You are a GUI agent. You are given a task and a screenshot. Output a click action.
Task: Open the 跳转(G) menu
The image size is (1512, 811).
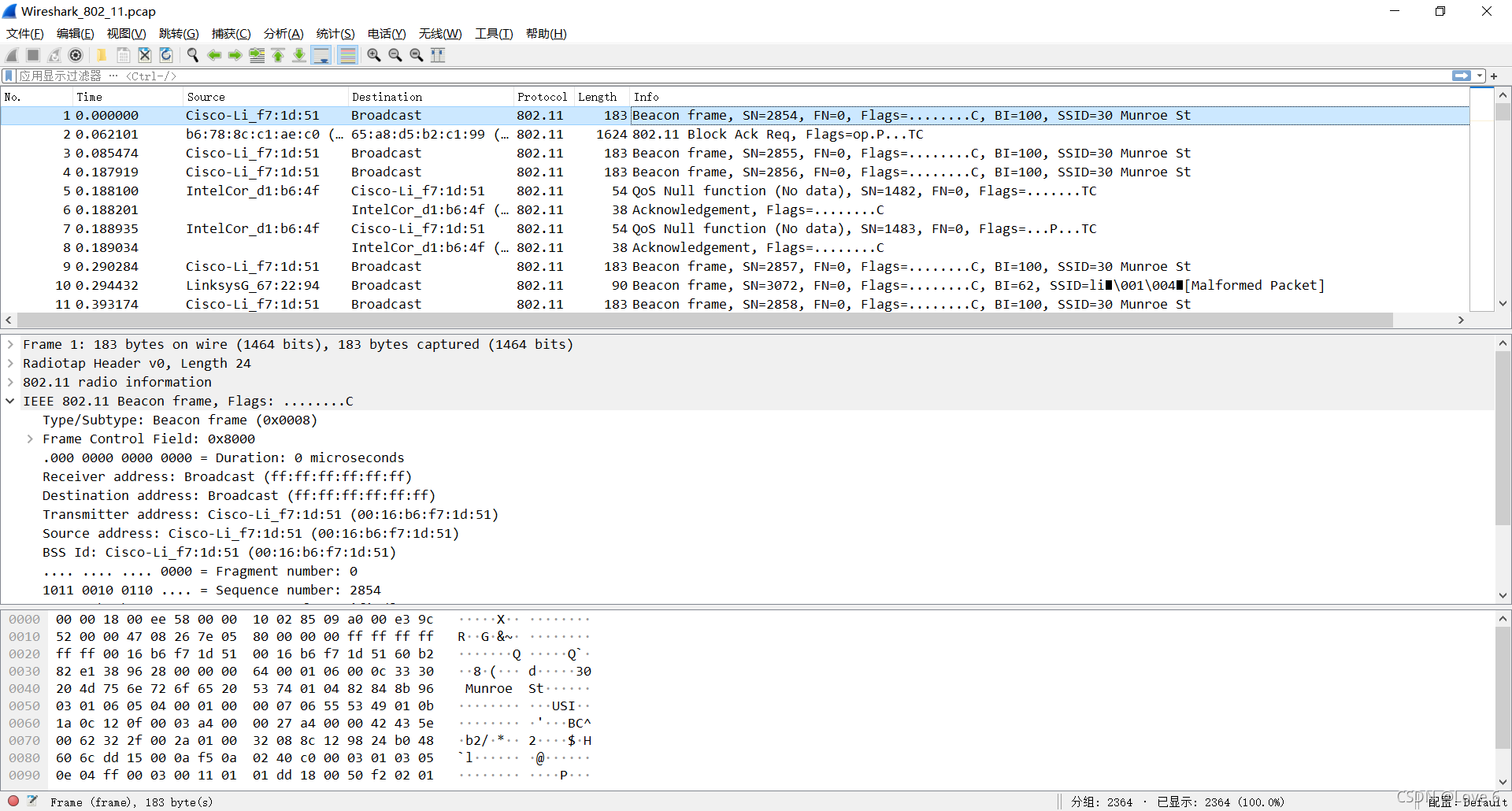tap(179, 33)
